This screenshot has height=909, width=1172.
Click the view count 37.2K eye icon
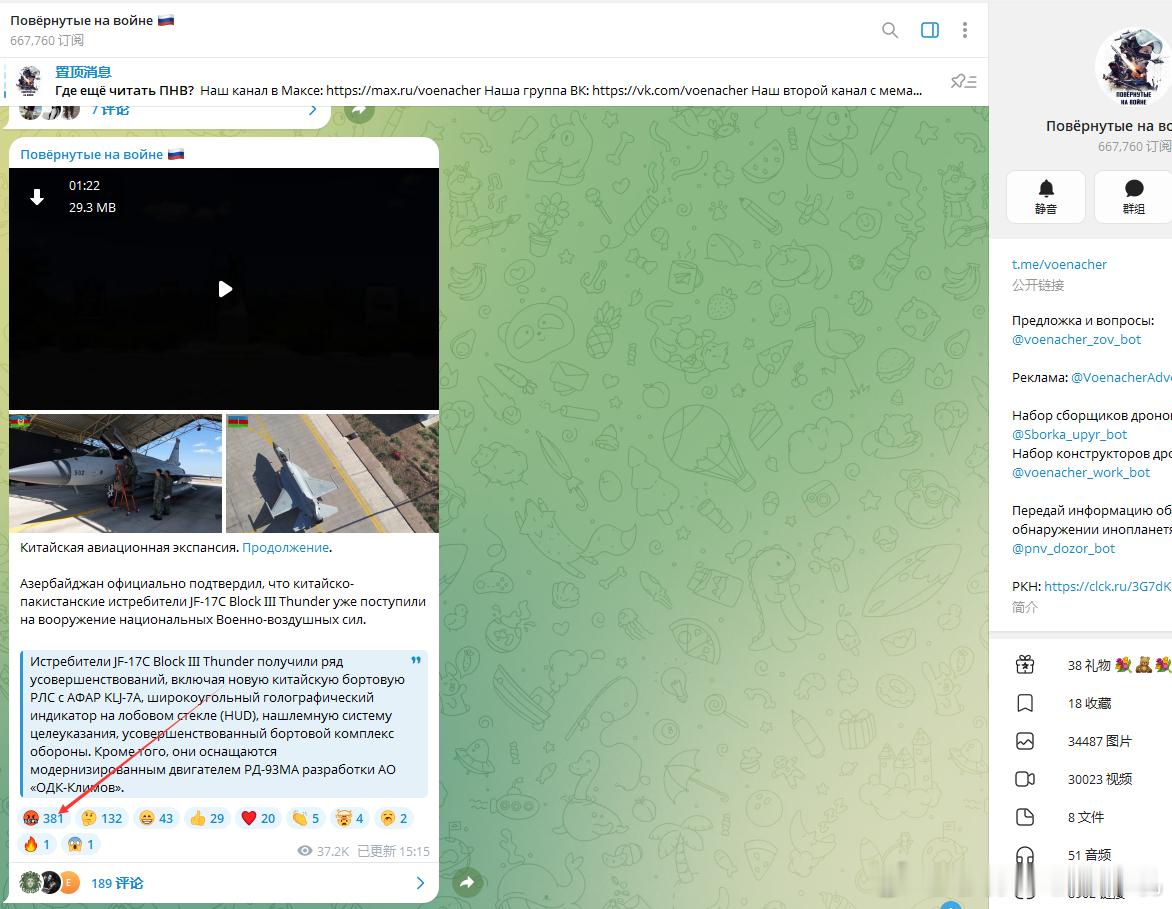pyautogui.click(x=304, y=851)
